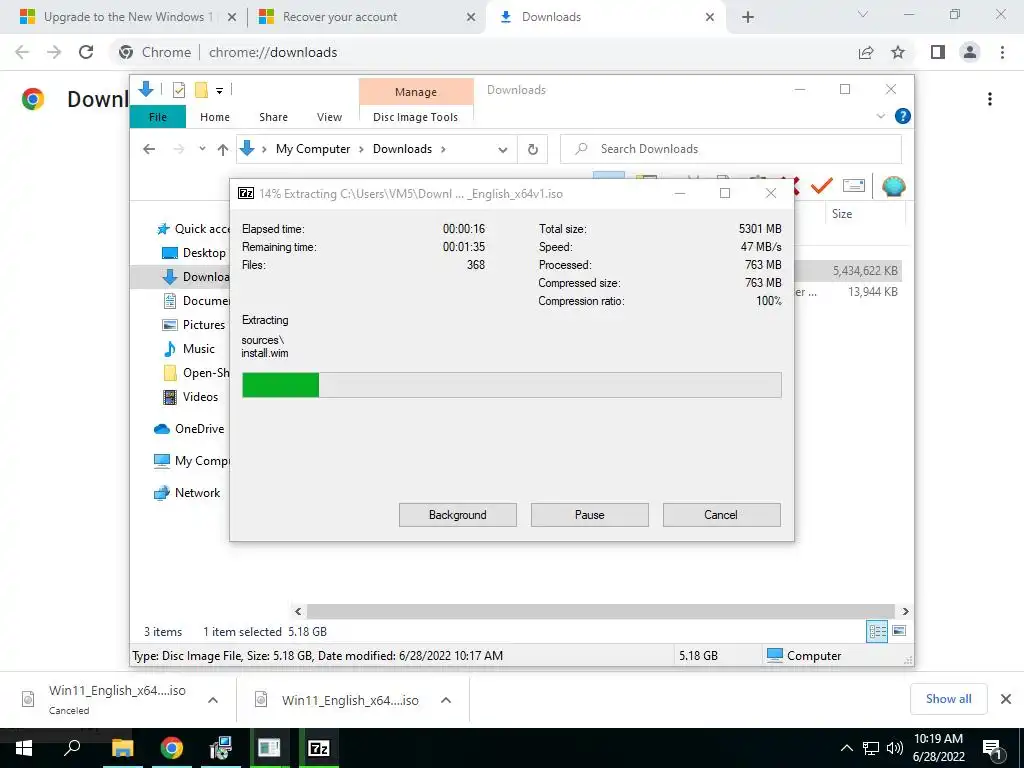Open Explorer help question mark

click(903, 116)
